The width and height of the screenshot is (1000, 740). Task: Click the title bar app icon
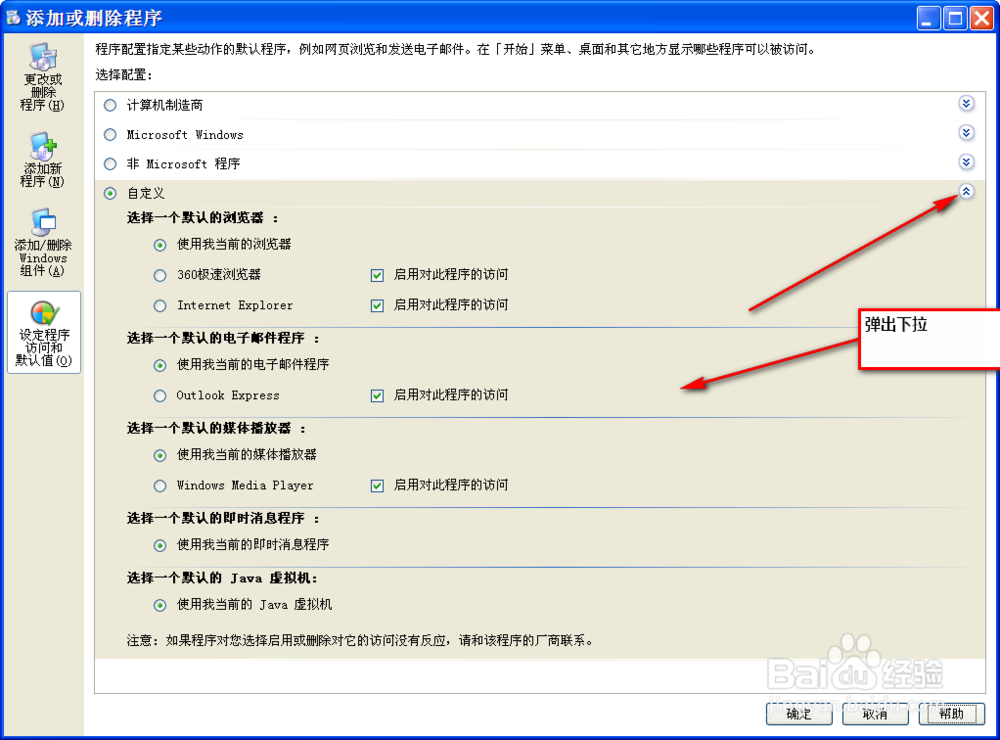point(13,17)
